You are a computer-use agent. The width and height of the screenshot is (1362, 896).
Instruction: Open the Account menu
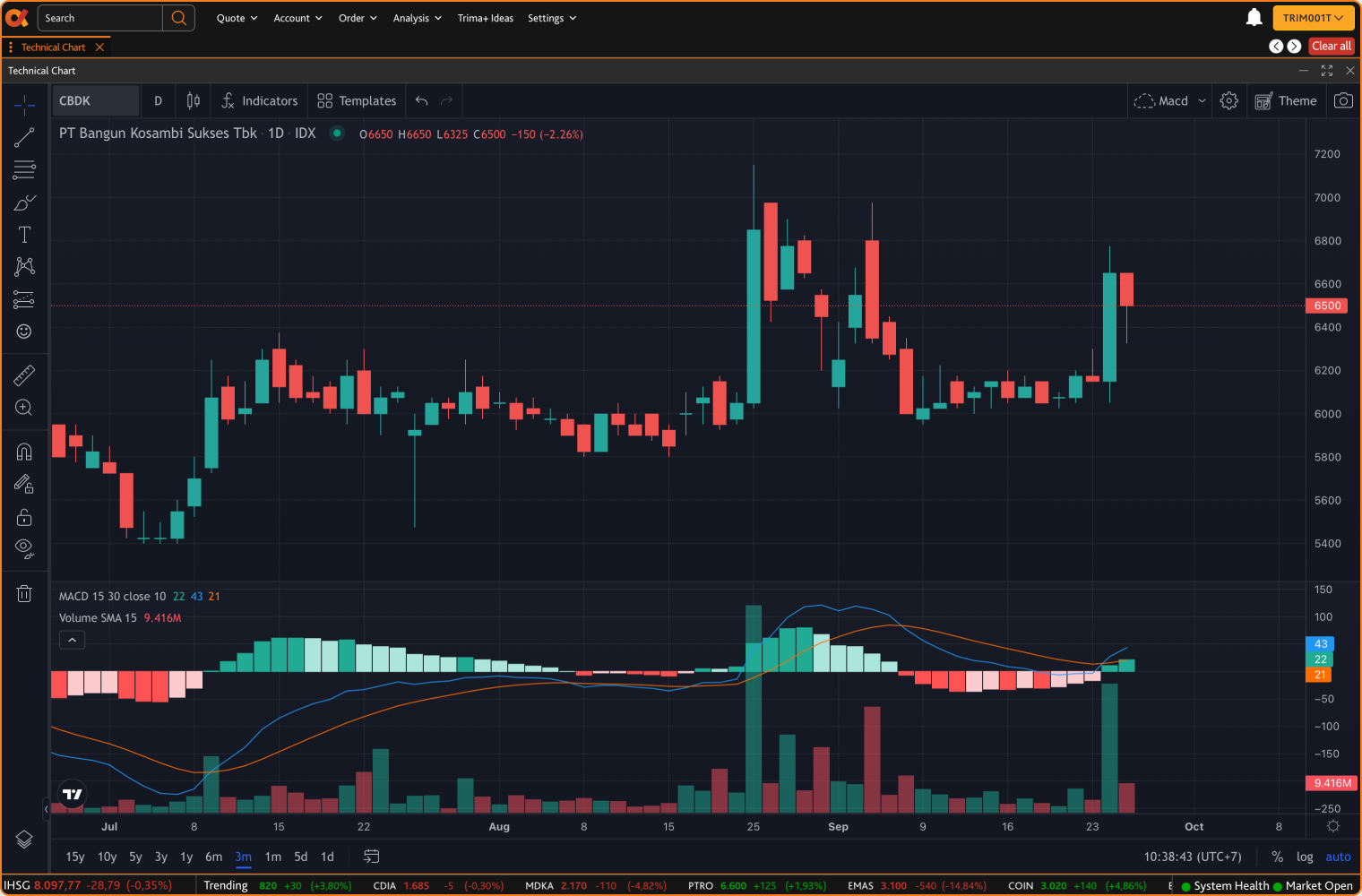pos(297,18)
